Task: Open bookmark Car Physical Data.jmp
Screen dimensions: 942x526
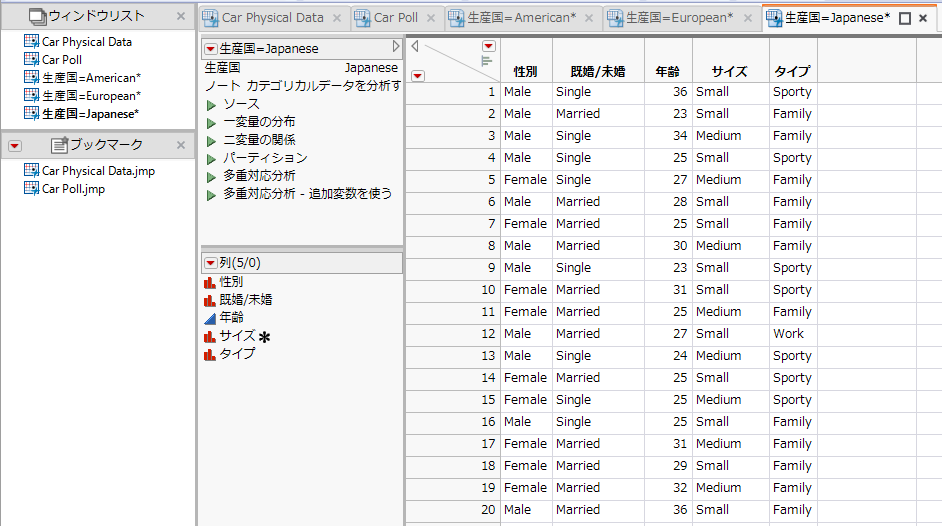Action: point(98,171)
